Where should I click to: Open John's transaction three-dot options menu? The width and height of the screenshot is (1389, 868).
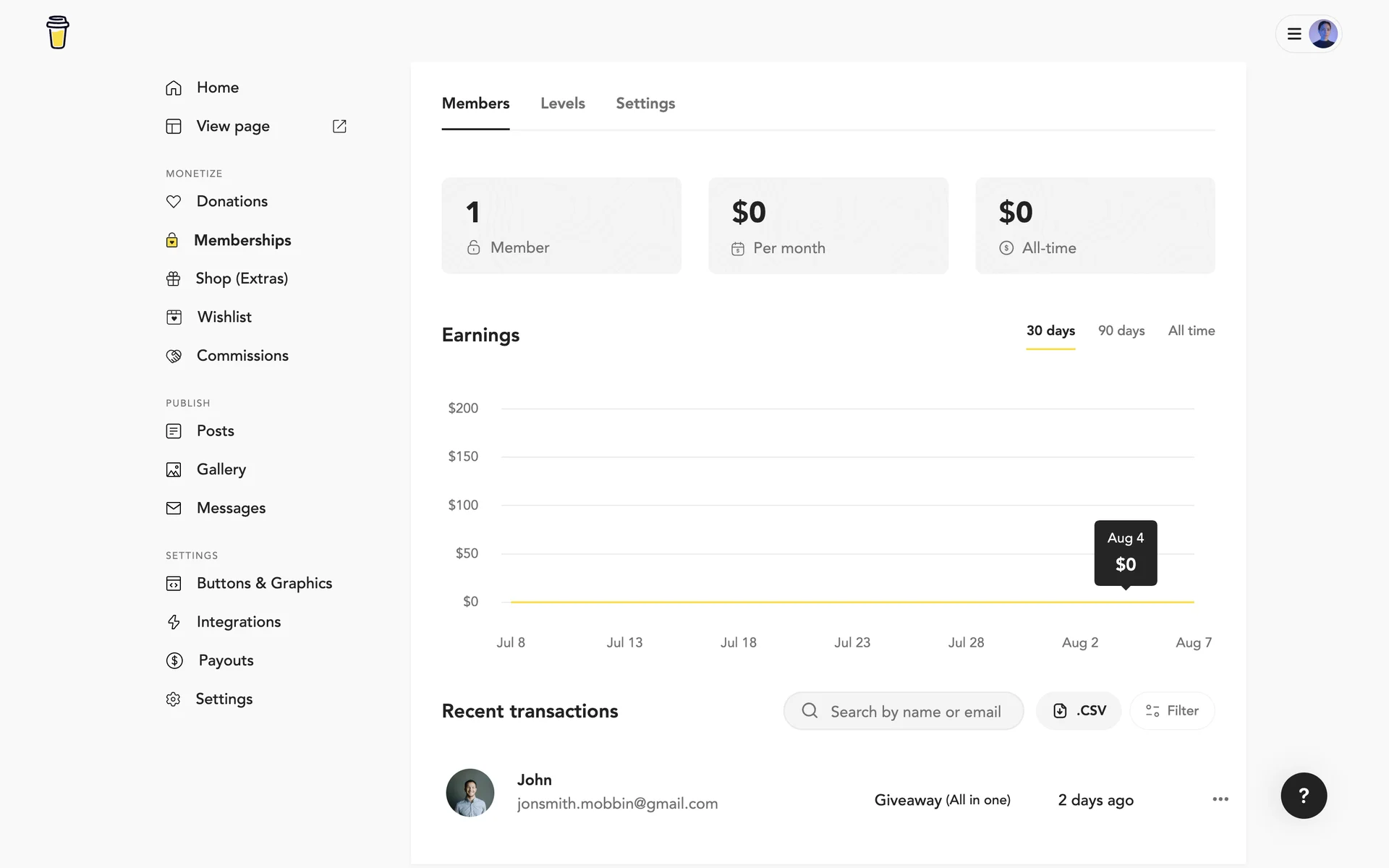click(x=1220, y=799)
